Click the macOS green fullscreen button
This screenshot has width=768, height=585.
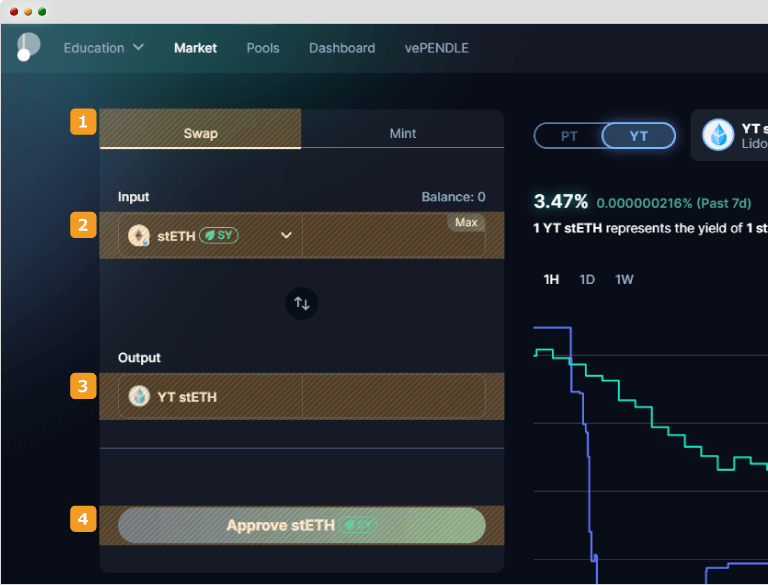tap(42, 12)
